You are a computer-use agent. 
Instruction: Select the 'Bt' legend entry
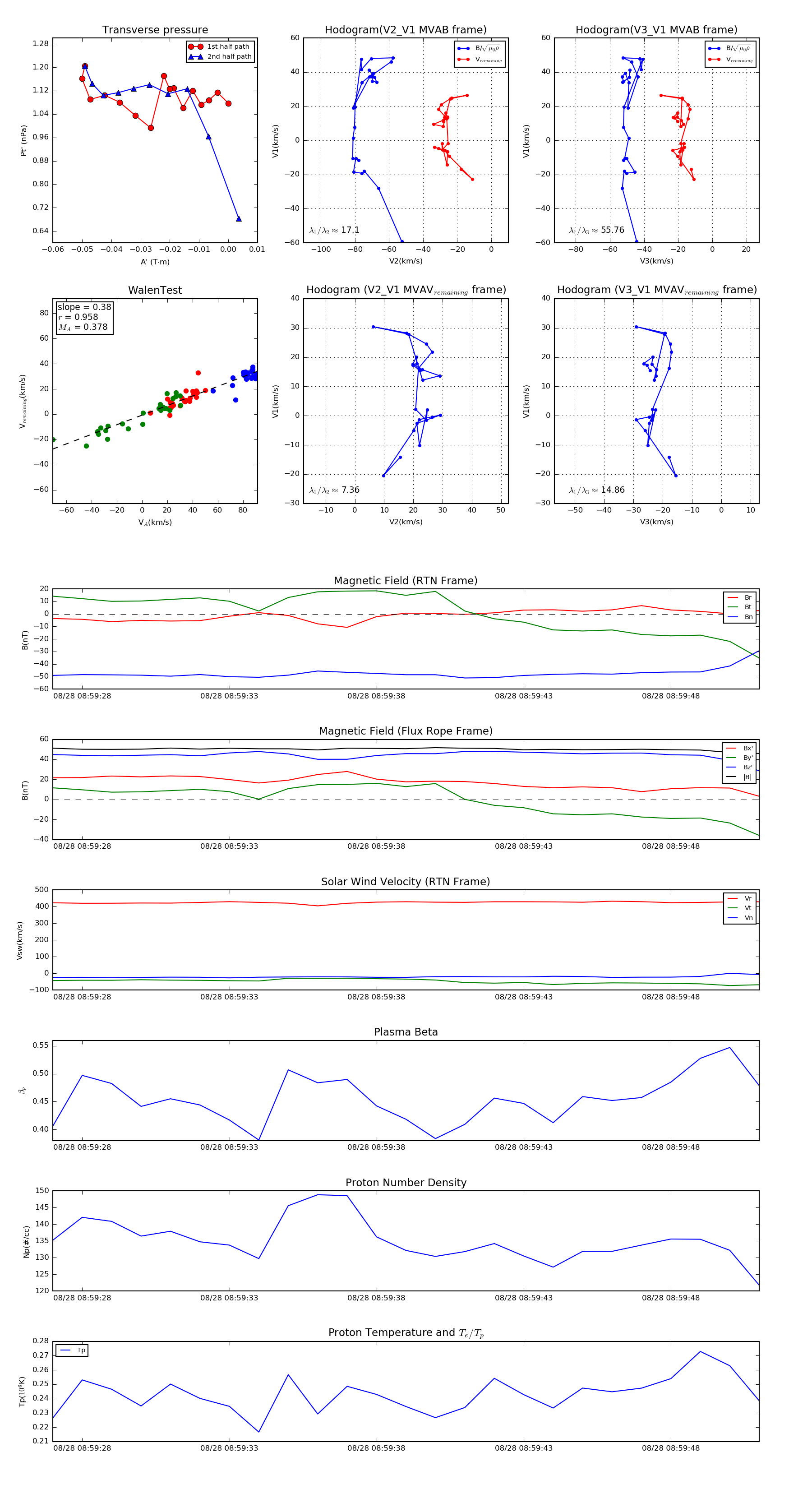pyautogui.click(x=740, y=607)
